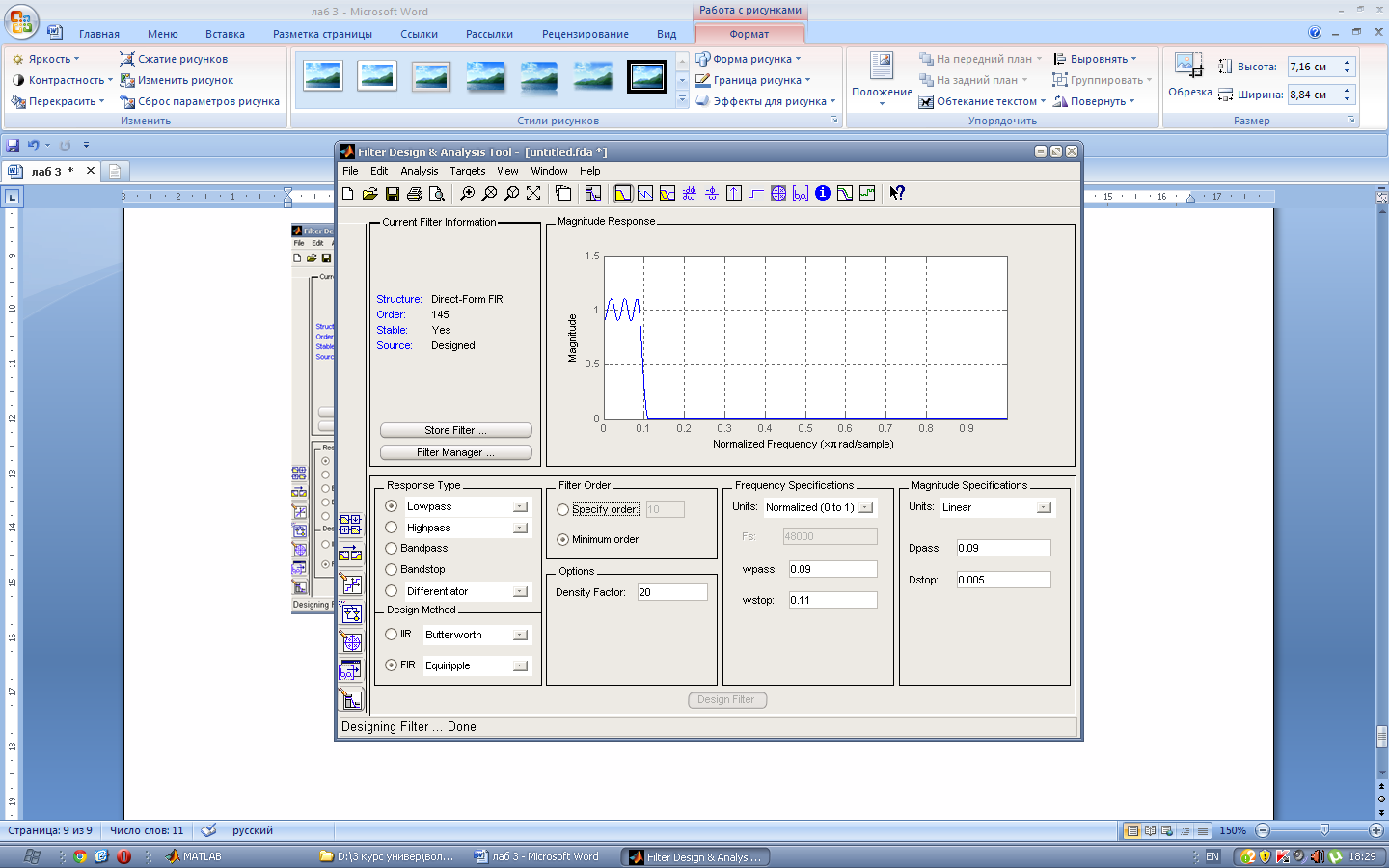The height and width of the screenshot is (868, 1389).
Task: Select Highpass response type radio button
Action: click(x=392, y=528)
